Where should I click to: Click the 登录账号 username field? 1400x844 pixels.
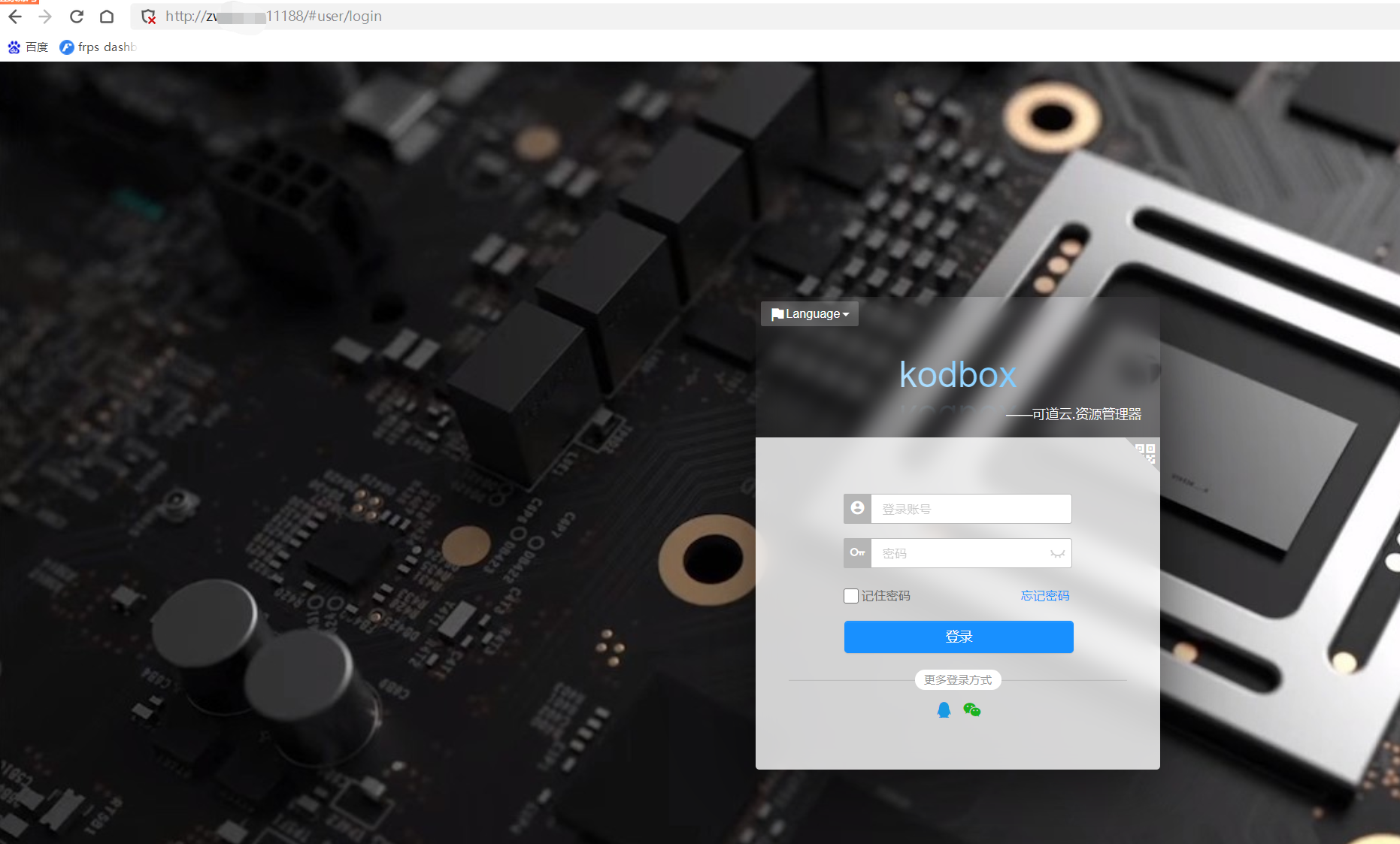971,509
